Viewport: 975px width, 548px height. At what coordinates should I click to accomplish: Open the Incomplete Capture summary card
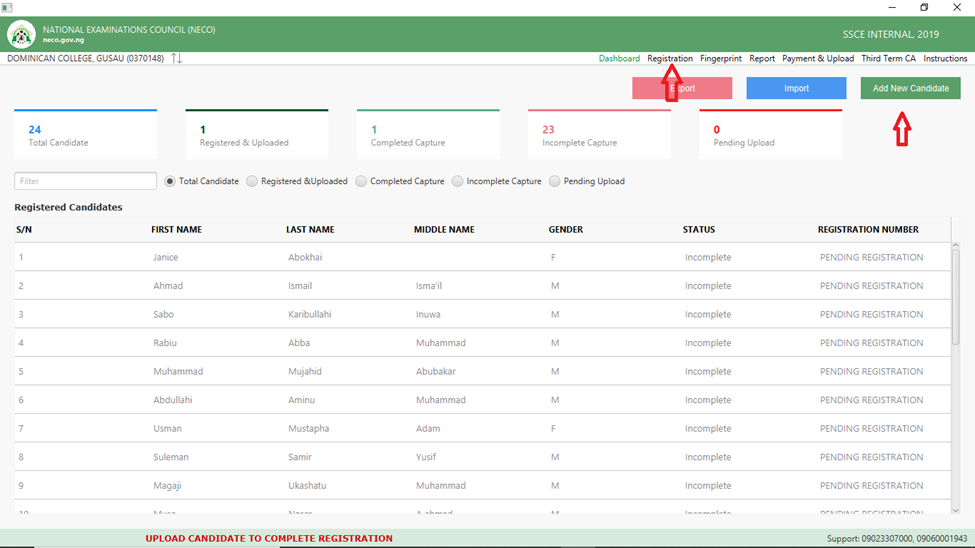pyautogui.click(x=598, y=135)
